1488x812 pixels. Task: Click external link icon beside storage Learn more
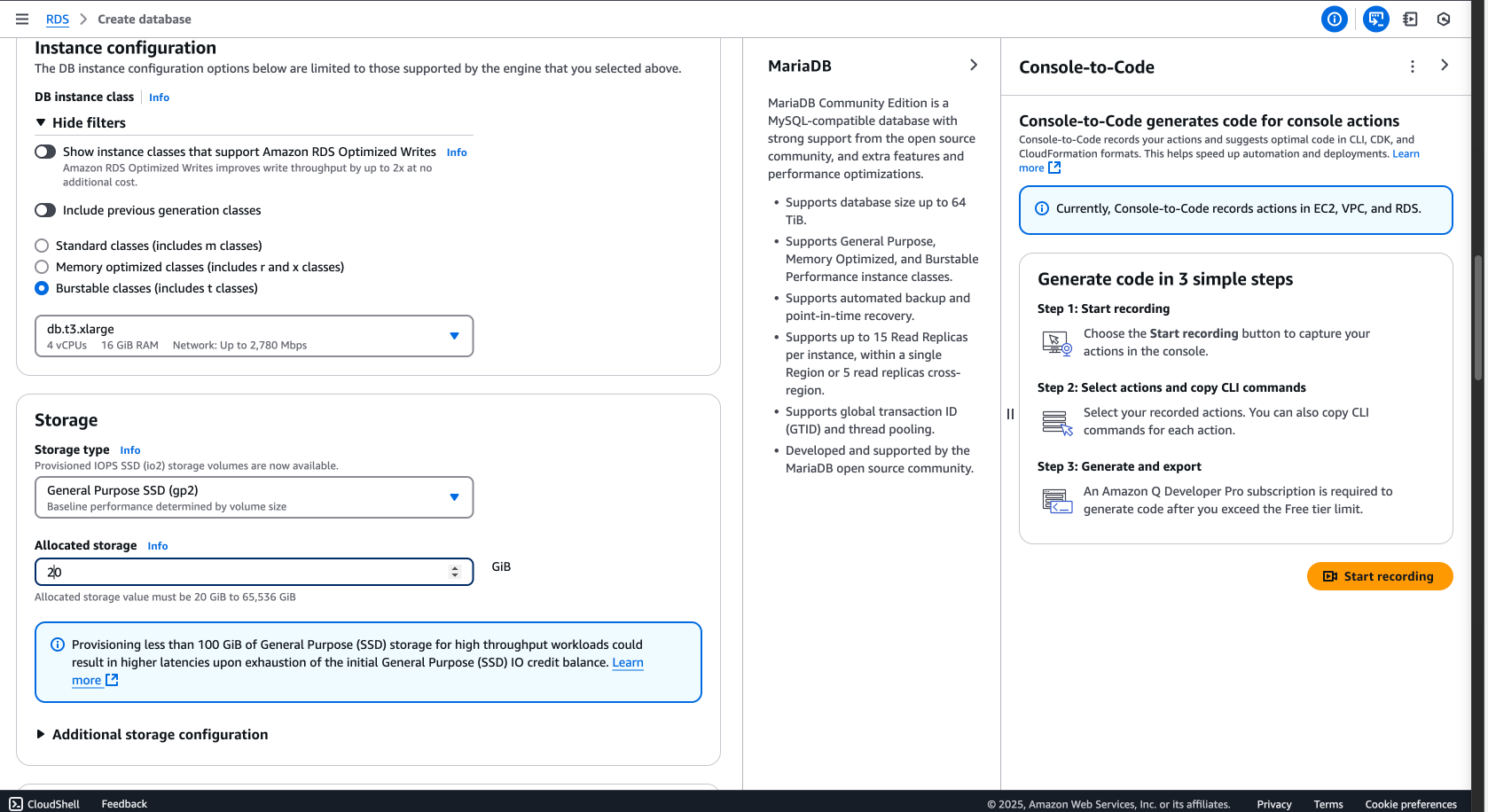click(x=112, y=680)
